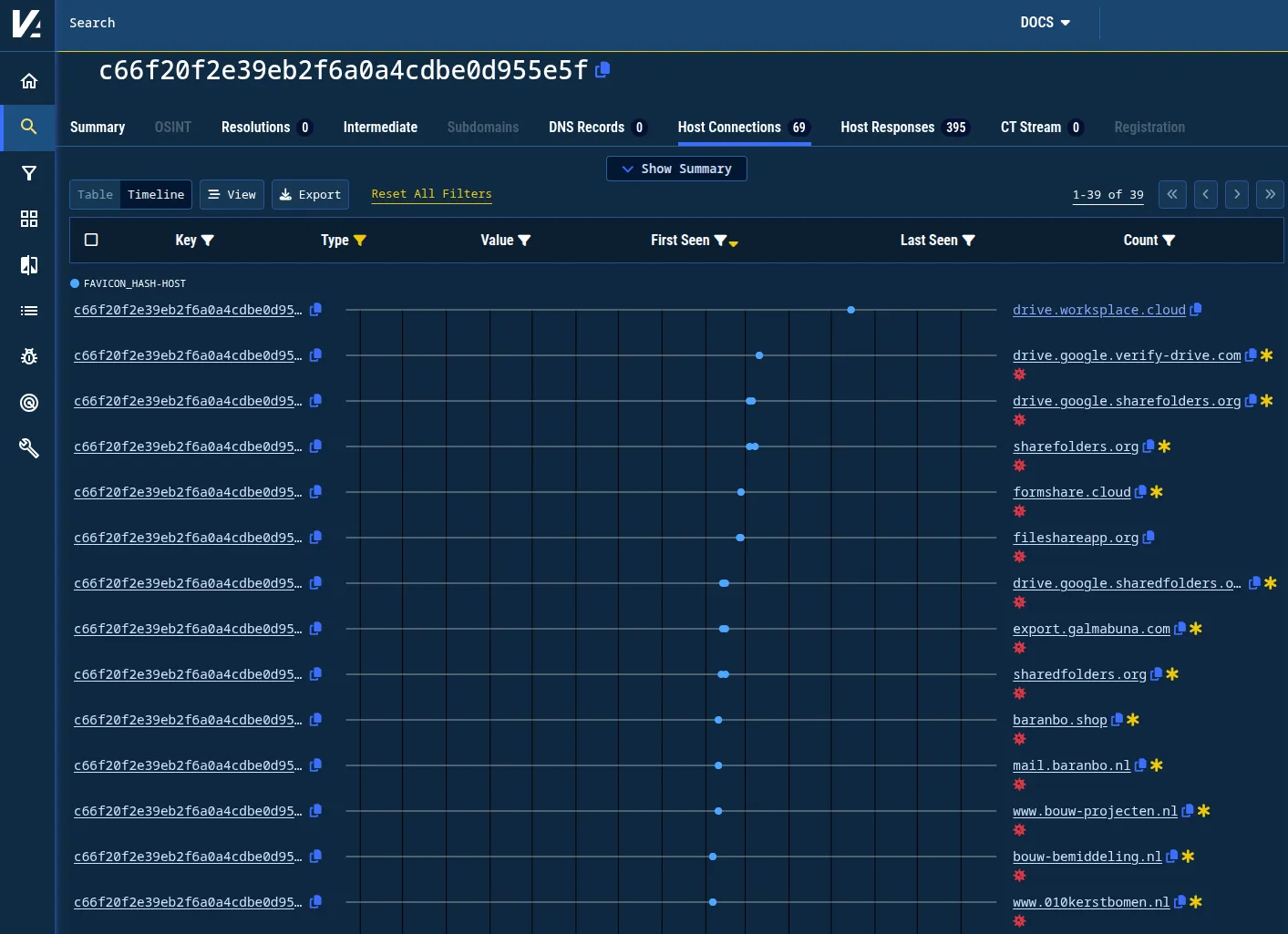Open the Resolutions tab

point(266,128)
